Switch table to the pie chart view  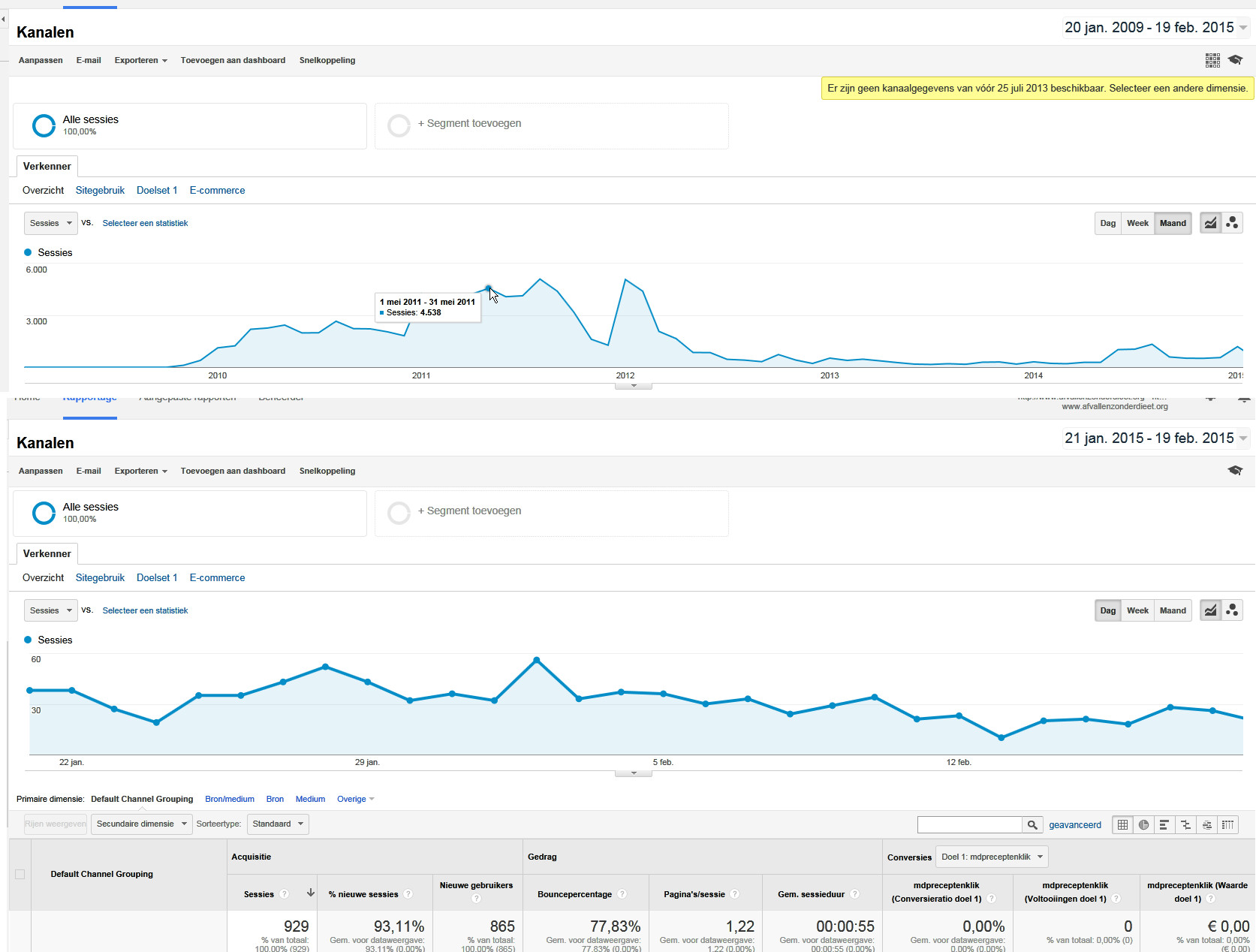tap(1143, 824)
